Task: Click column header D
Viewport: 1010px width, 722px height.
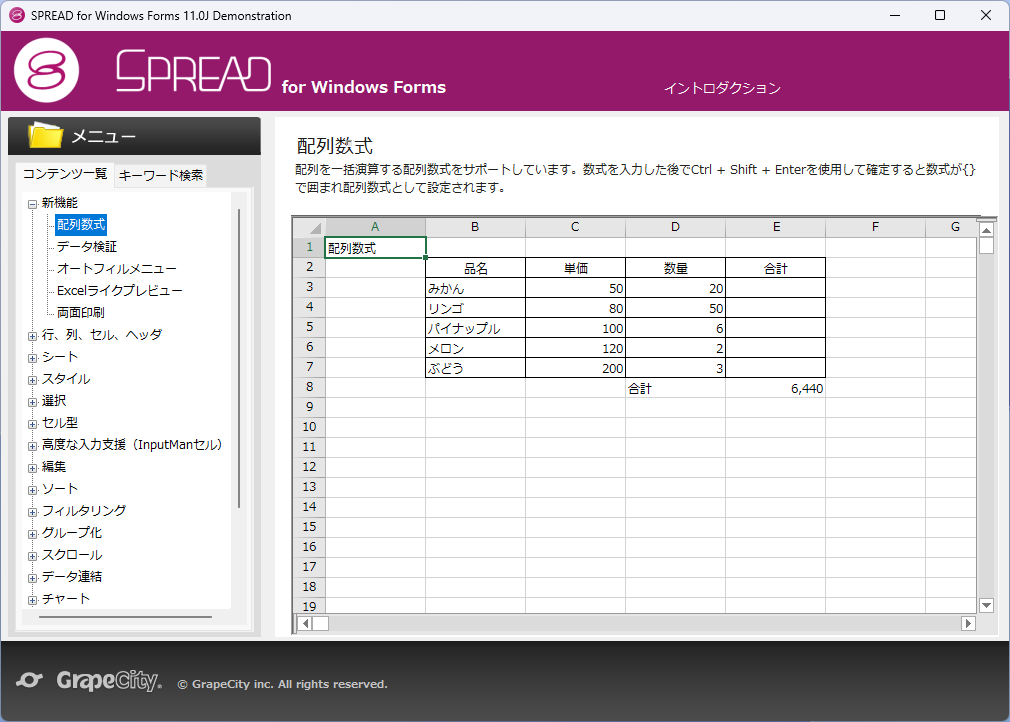Action: [x=675, y=227]
